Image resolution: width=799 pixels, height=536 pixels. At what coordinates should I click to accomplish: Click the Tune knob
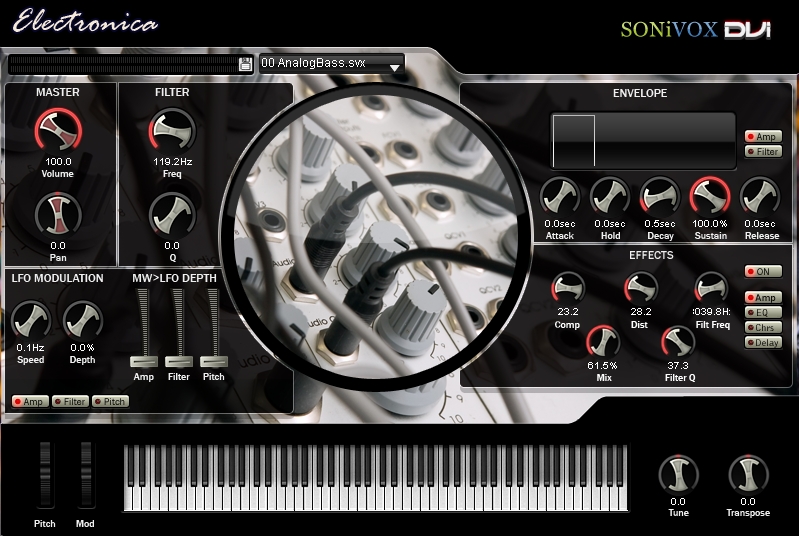click(678, 474)
